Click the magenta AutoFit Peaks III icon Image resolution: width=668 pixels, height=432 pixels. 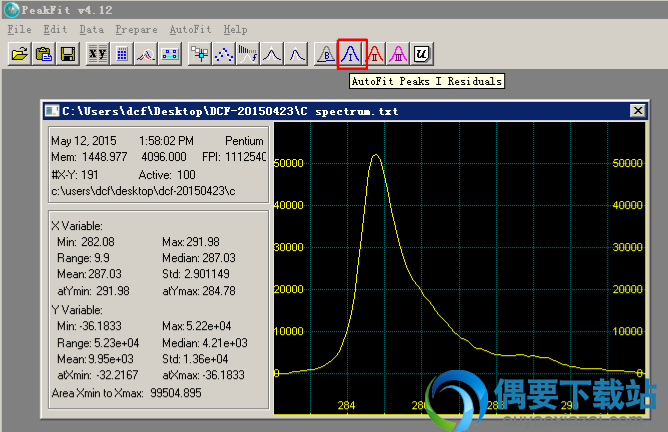pos(398,54)
